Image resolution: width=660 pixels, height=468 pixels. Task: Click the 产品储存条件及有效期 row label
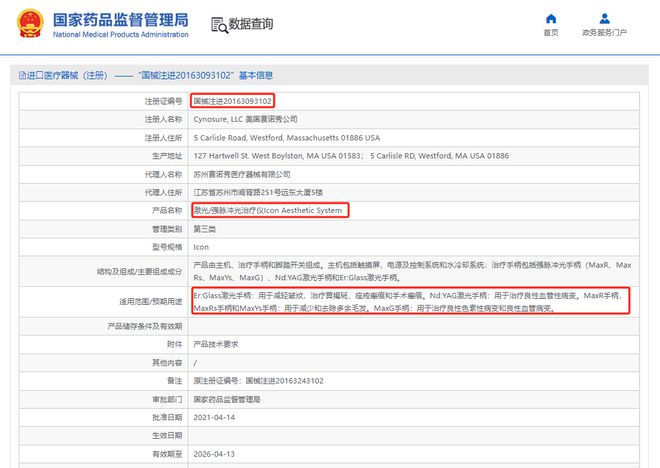tap(145, 326)
